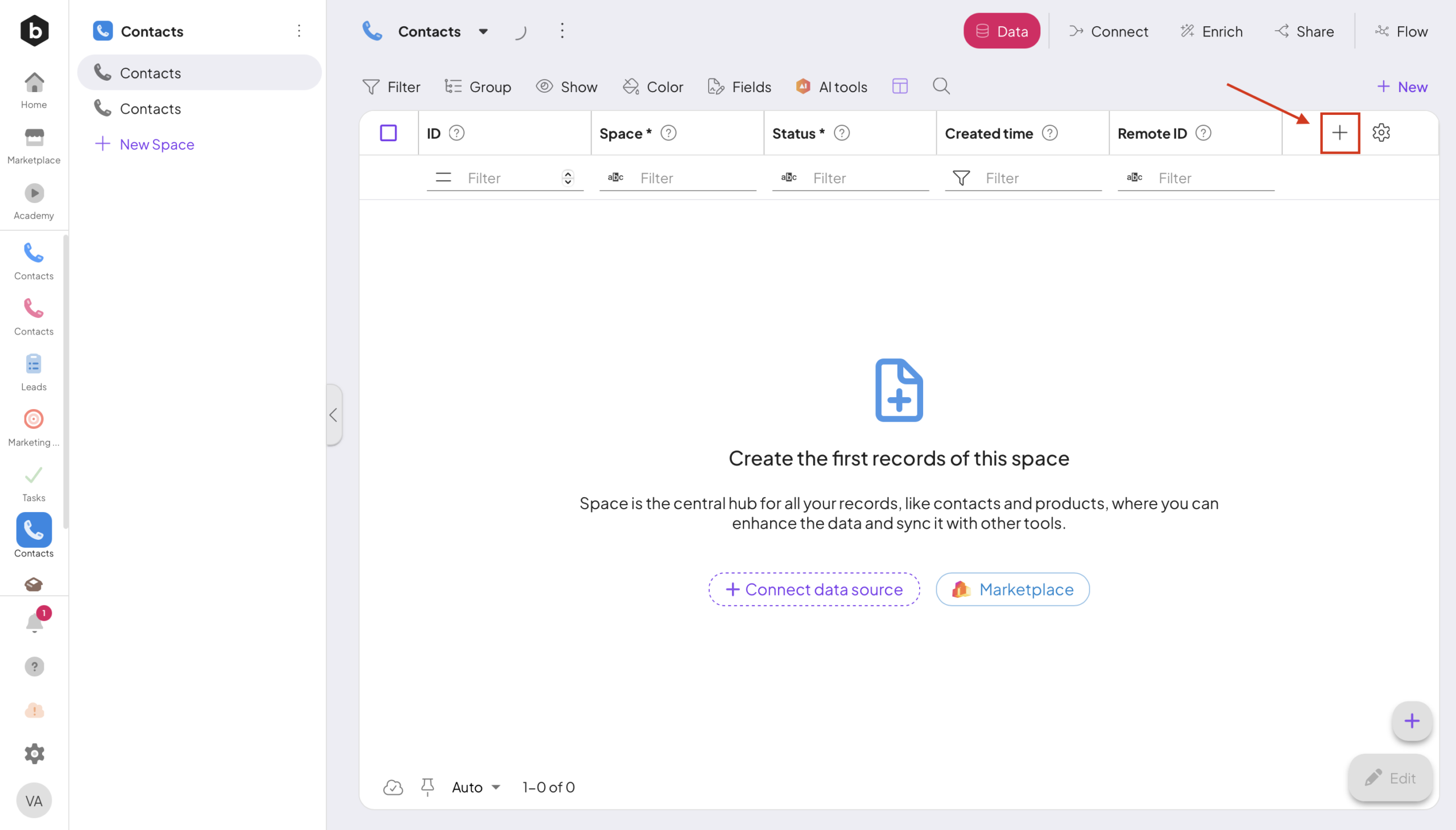Screen dimensions: 1456x830
Task: Click Connect data source button
Action: point(814,589)
